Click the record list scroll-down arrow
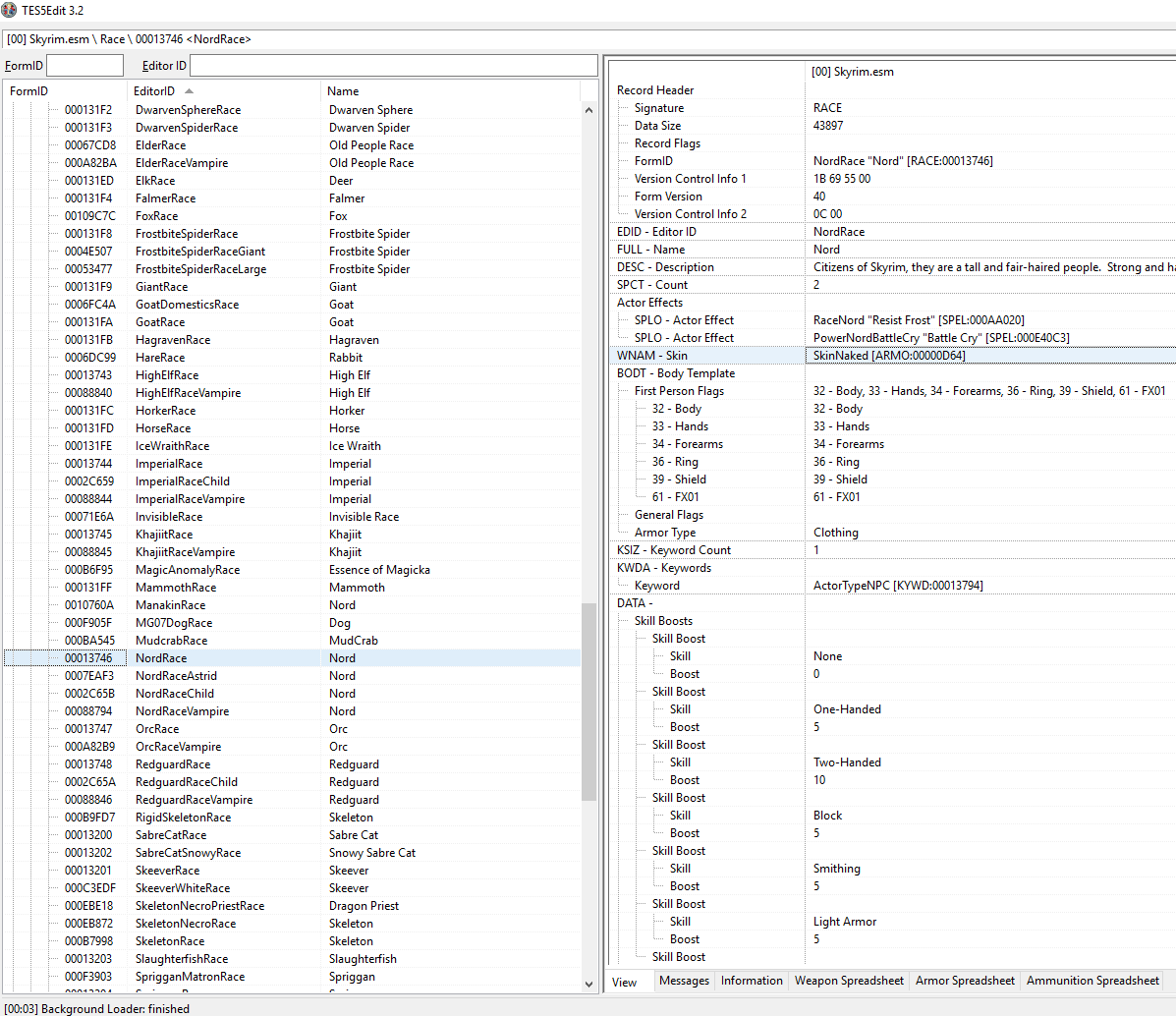 (588, 984)
